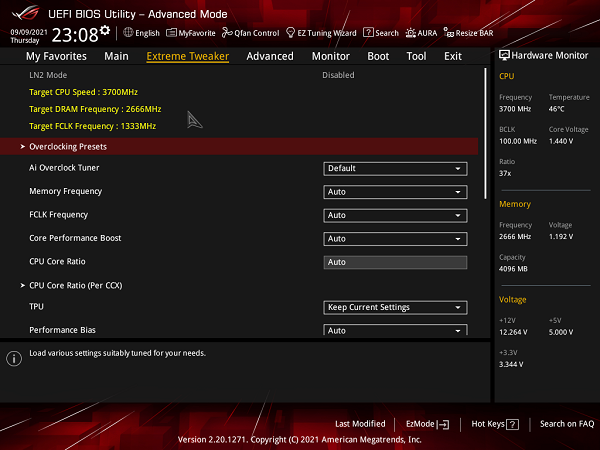Launch EZ Tuning Wizard bulb icon
600x450 pixels.
[290, 33]
